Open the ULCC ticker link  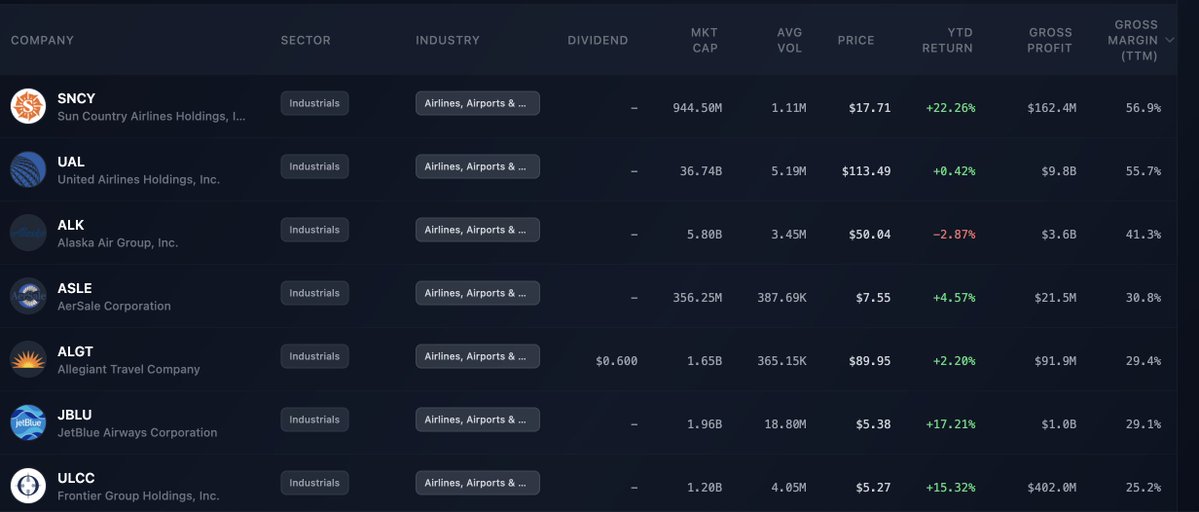coord(76,478)
